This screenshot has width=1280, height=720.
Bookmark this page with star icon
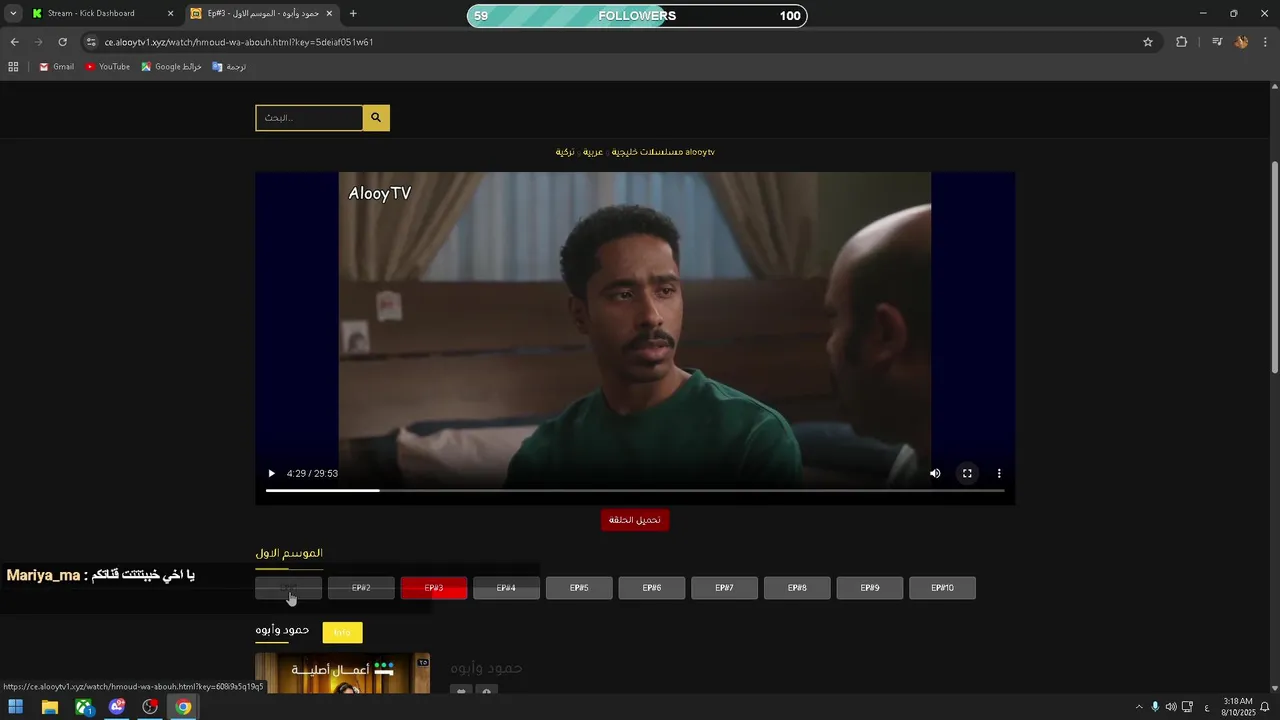(x=1148, y=42)
